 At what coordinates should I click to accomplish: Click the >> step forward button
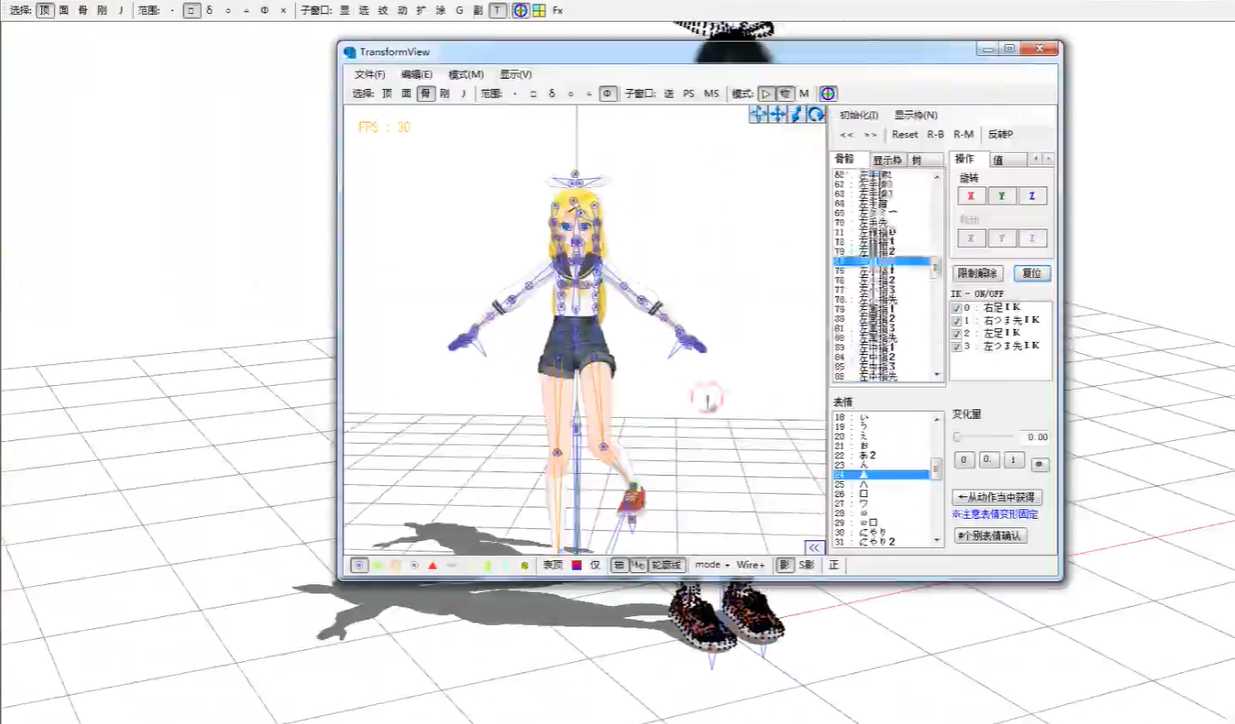[x=871, y=135]
